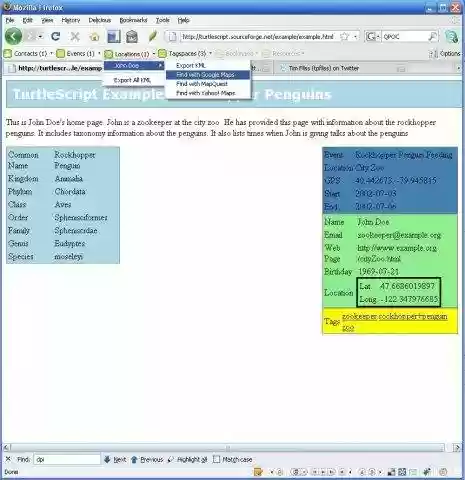Click the zookeeper tag link
This screenshot has width=465, height=480.
point(359,316)
